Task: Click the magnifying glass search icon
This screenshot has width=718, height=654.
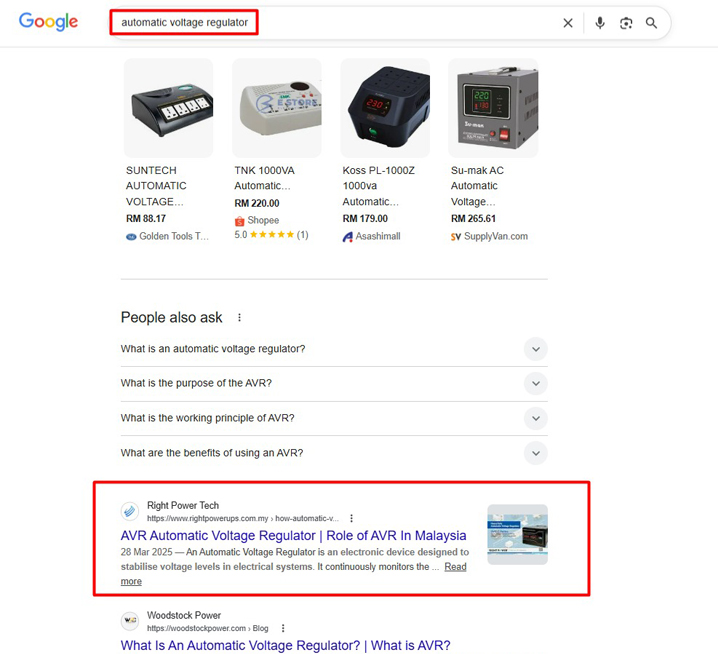Action: point(652,23)
